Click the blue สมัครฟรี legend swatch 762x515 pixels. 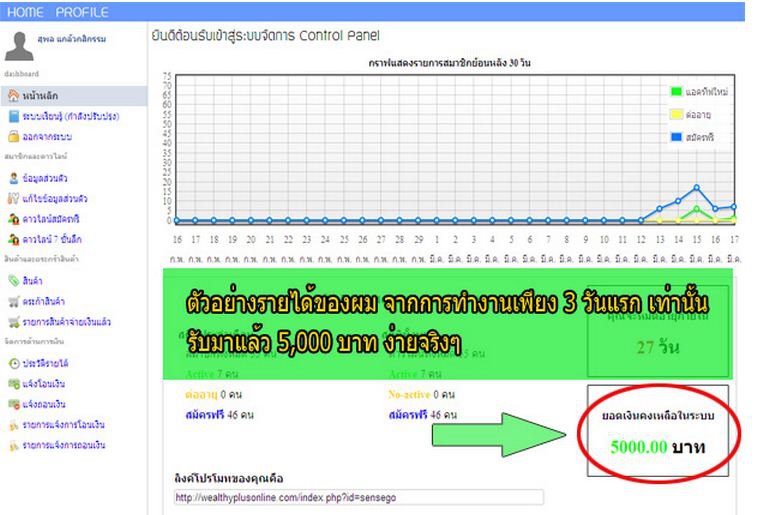(x=677, y=136)
